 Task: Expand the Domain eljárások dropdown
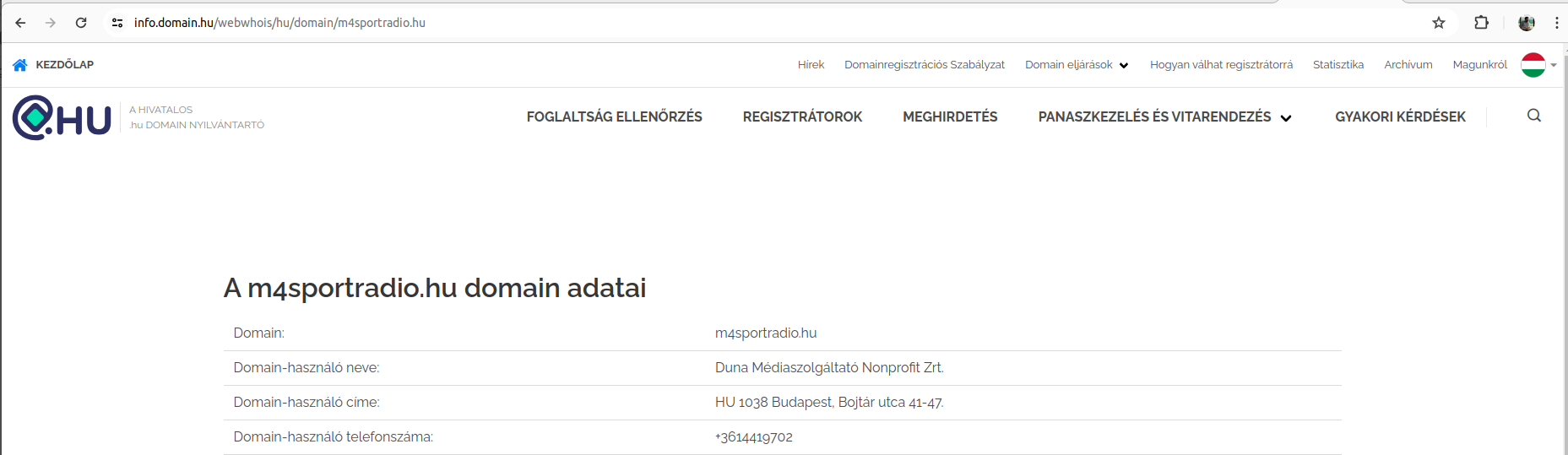[x=1077, y=65]
